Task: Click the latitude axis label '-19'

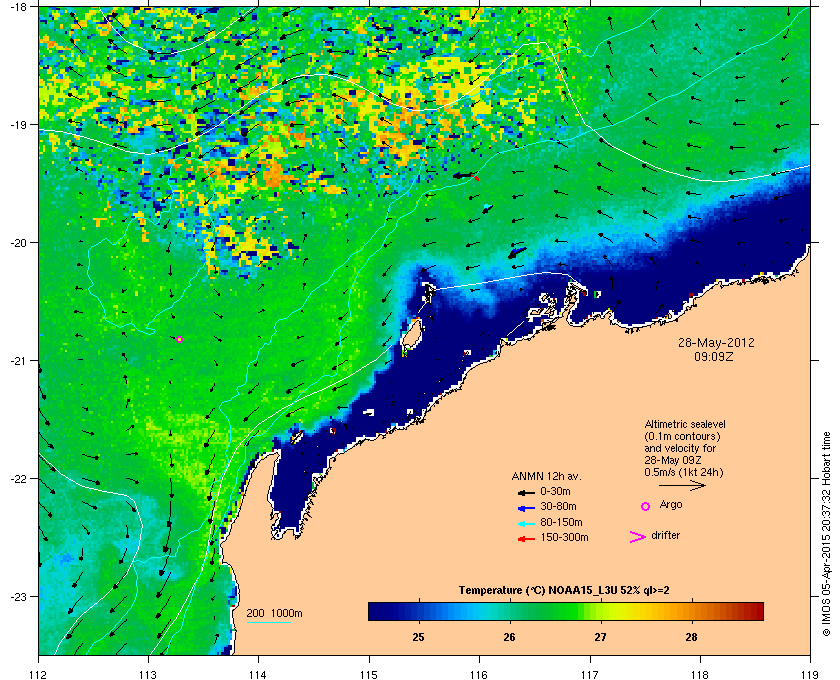Action: (18, 125)
